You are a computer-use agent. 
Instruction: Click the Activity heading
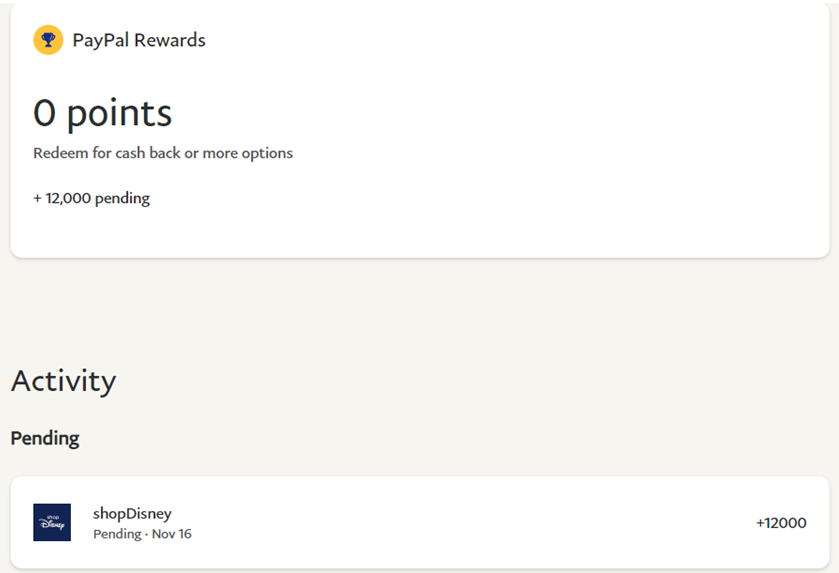tap(63, 380)
